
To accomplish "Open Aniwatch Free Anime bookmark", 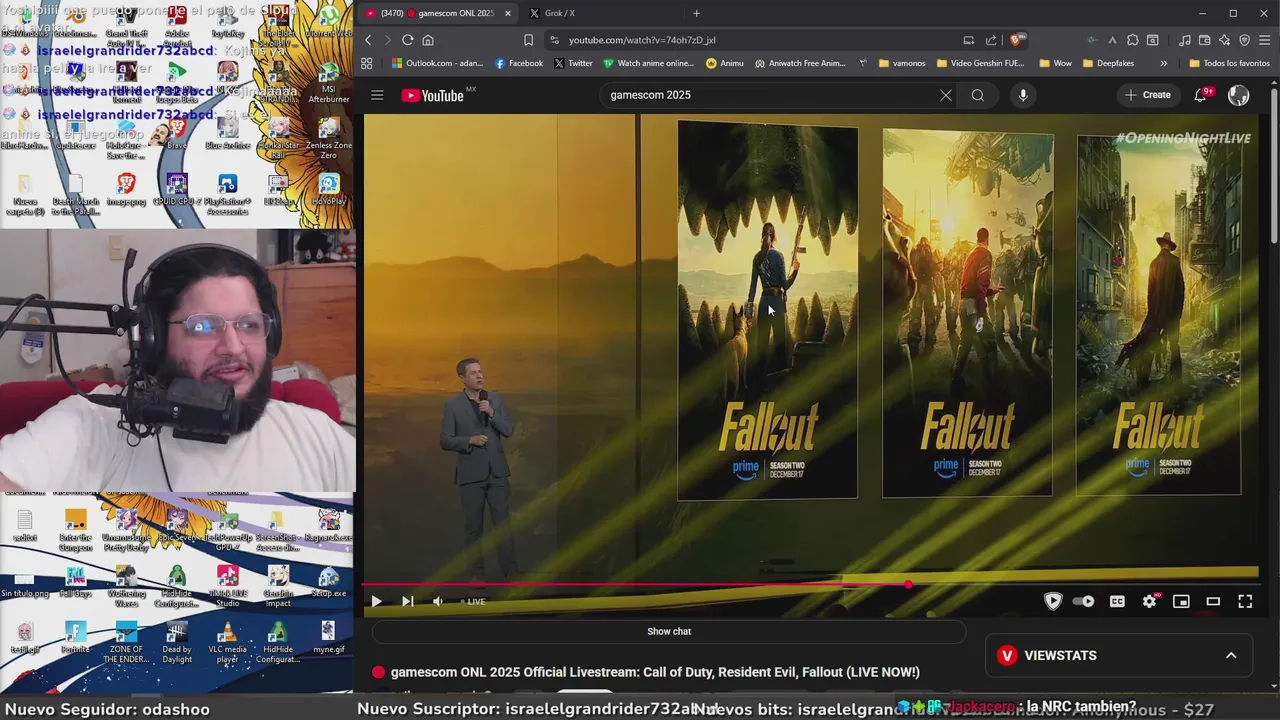I will [800, 63].
